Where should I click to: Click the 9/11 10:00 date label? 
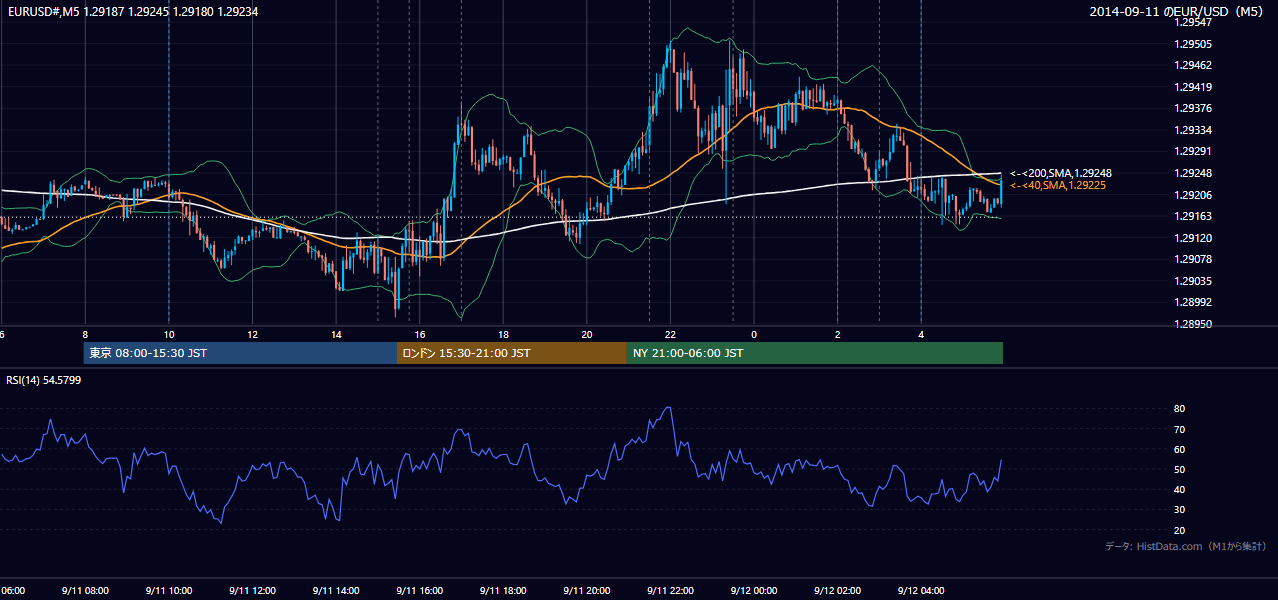[169, 590]
